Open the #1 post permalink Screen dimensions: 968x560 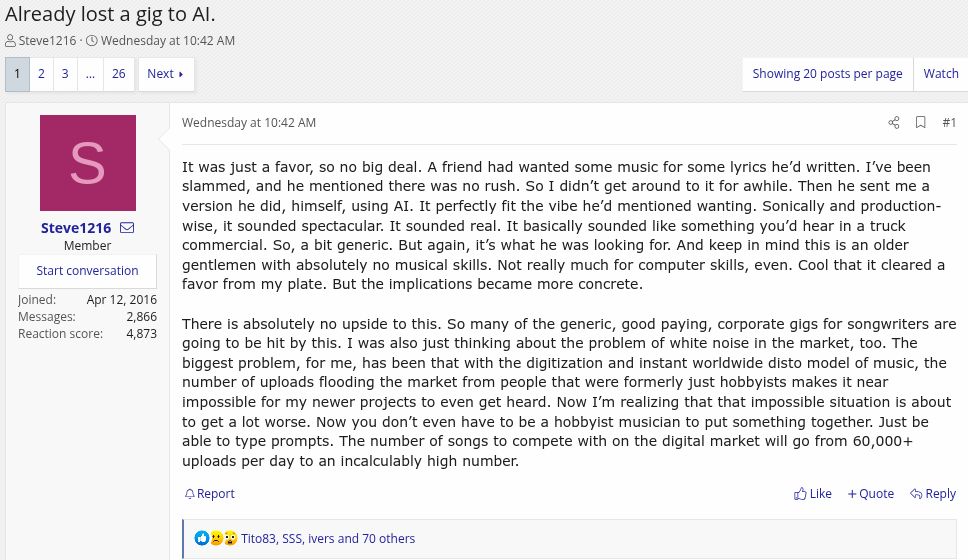pyautogui.click(x=949, y=123)
